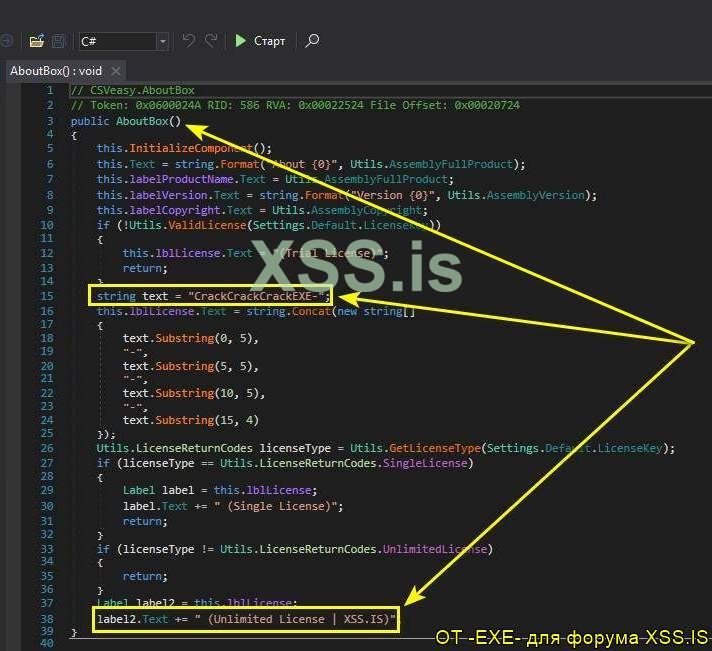Click GetLicenseType method on line 26
Image resolution: width=712 pixels, height=651 pixels.
pos(435,449)
